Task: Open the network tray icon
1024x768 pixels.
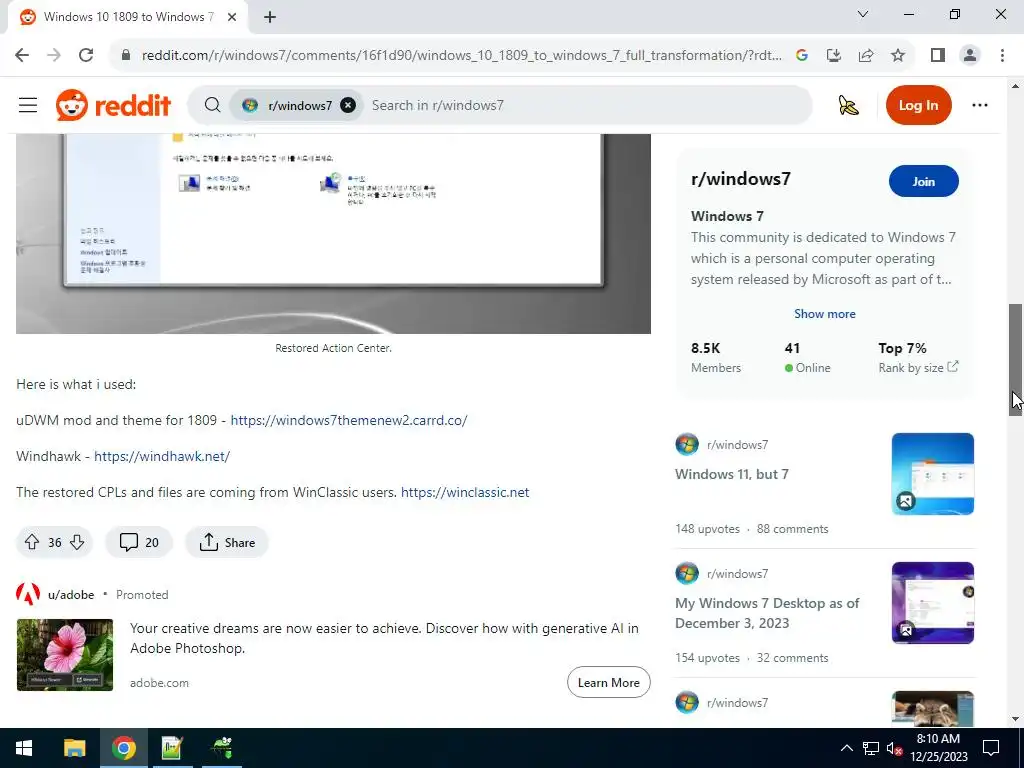Action: pyautogui.click(x=871, y=748)
